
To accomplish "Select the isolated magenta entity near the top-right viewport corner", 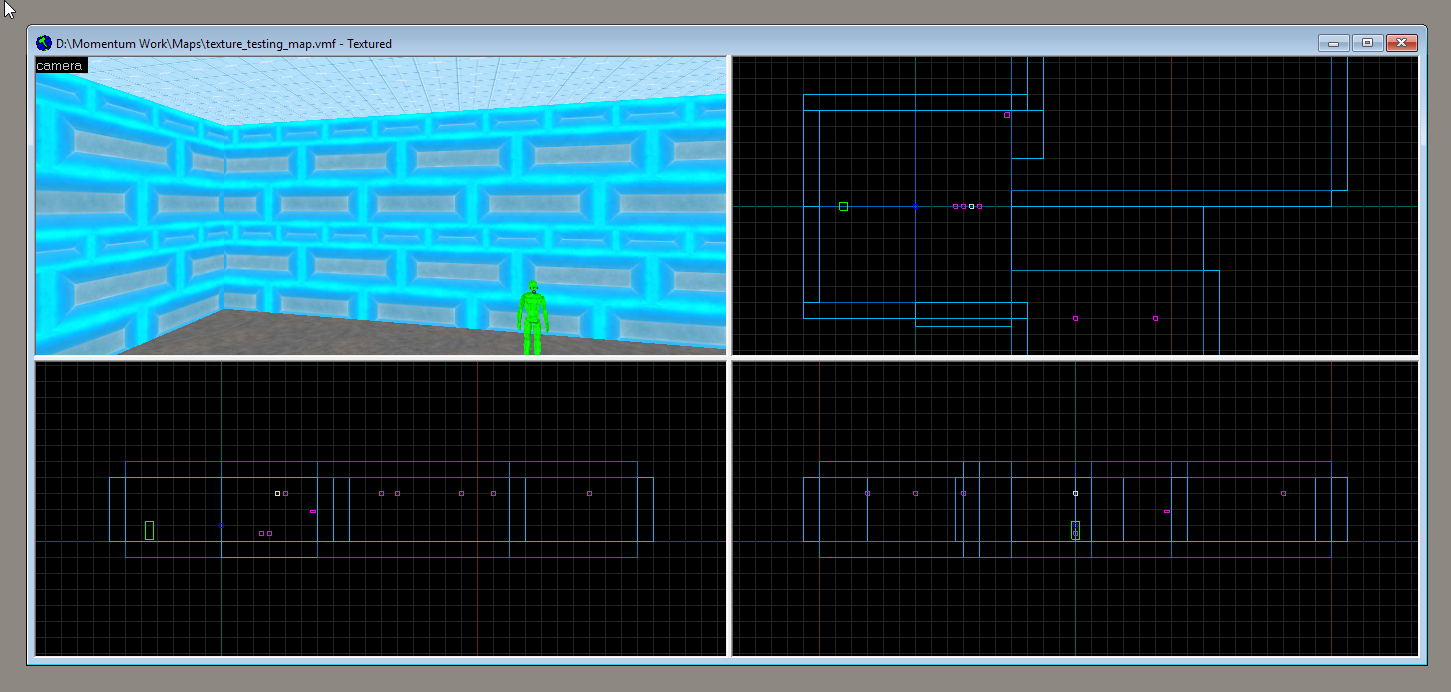I will click(1005, 115).
